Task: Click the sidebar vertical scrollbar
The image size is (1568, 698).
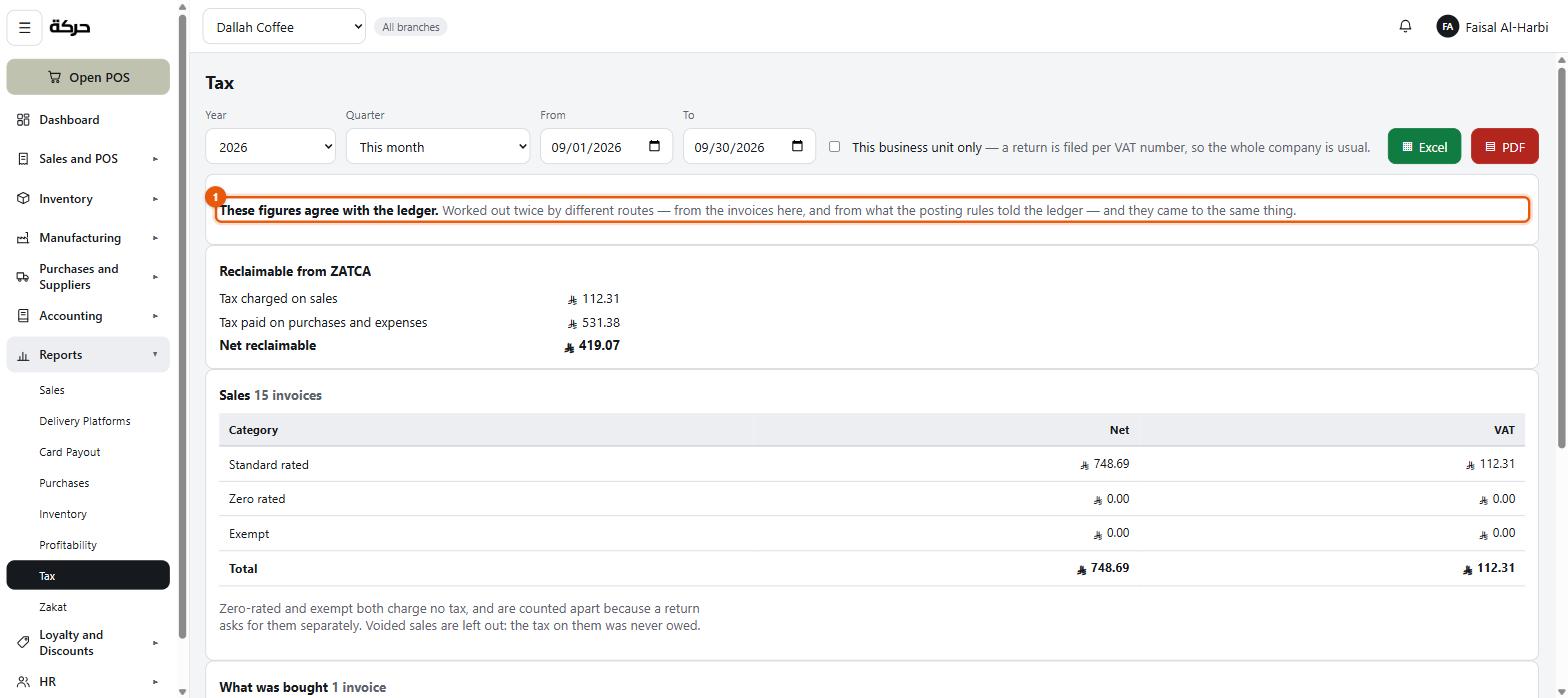Action: pos(182,325)
